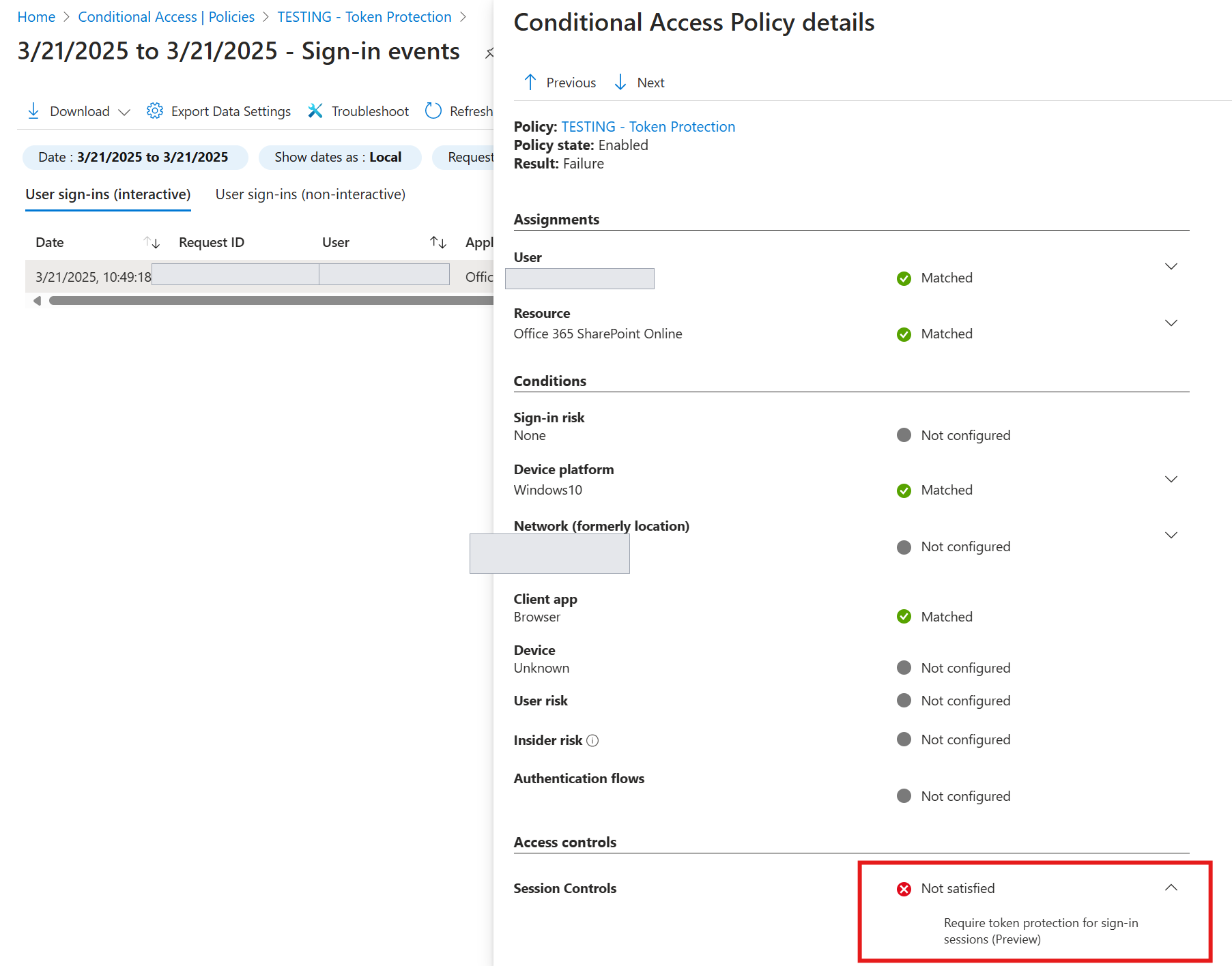Switch to User sign-ins (non-interactive) tab

click(311, 194)
